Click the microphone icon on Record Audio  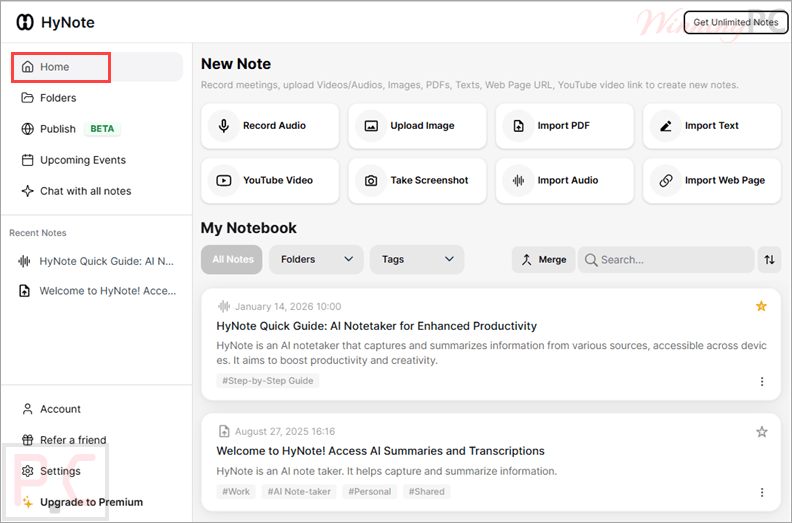pos(224,126)
